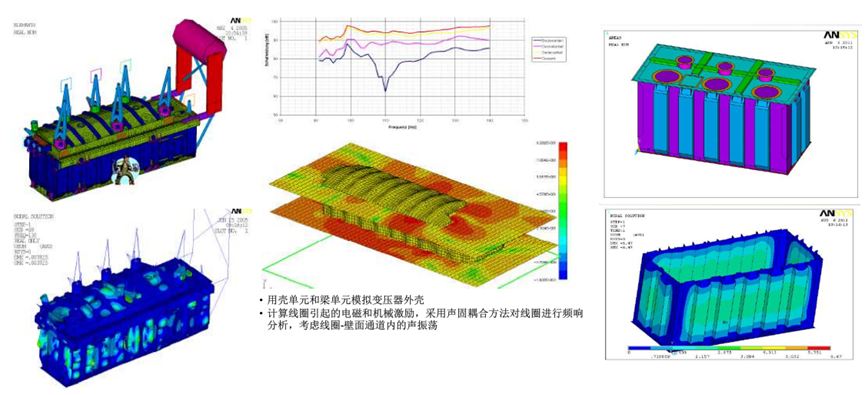Click the "NODAL SOLUTION" header on the left contour plot
Image resolution: width=865 pixels, height=395 pixels.
[34, 217]
